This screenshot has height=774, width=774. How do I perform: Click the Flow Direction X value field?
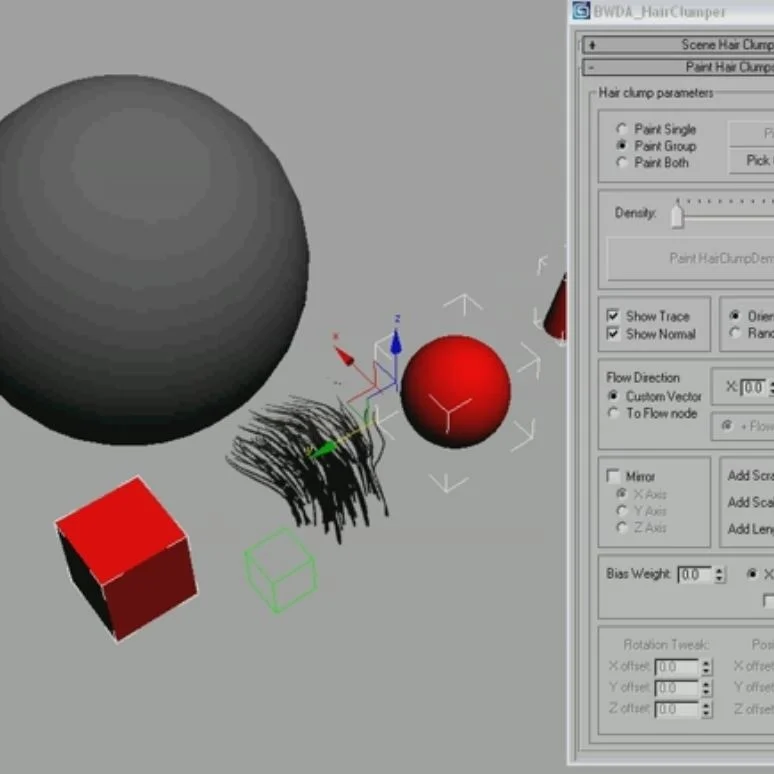point(754,387)
